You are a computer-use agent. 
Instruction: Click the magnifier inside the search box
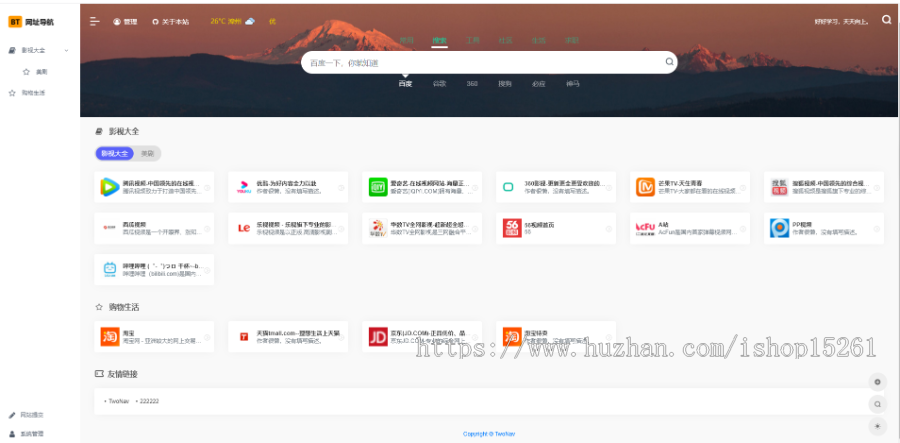point(669,62)
